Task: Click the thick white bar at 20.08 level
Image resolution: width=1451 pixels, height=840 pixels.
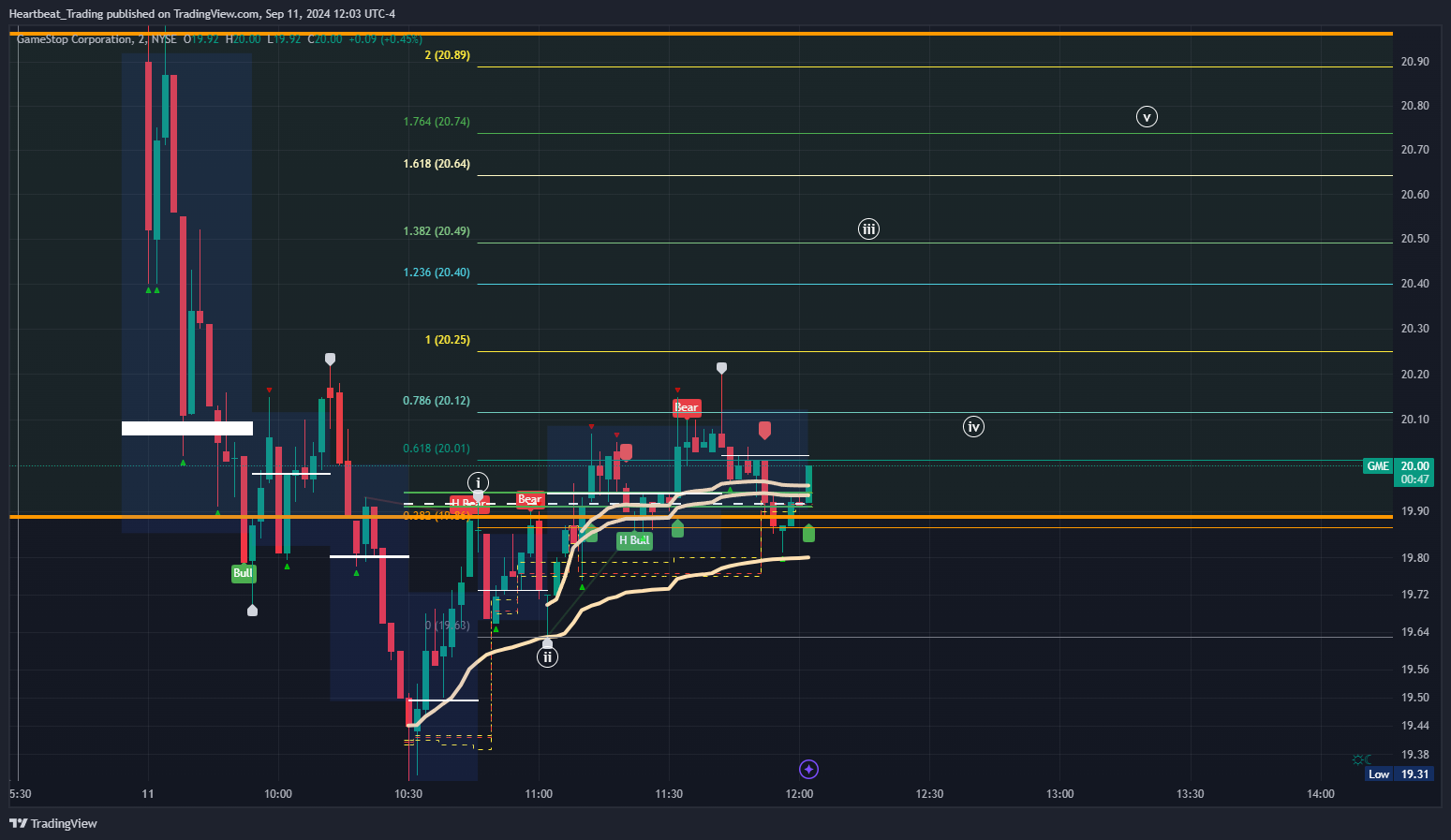Action: click(x=187, y=429)
